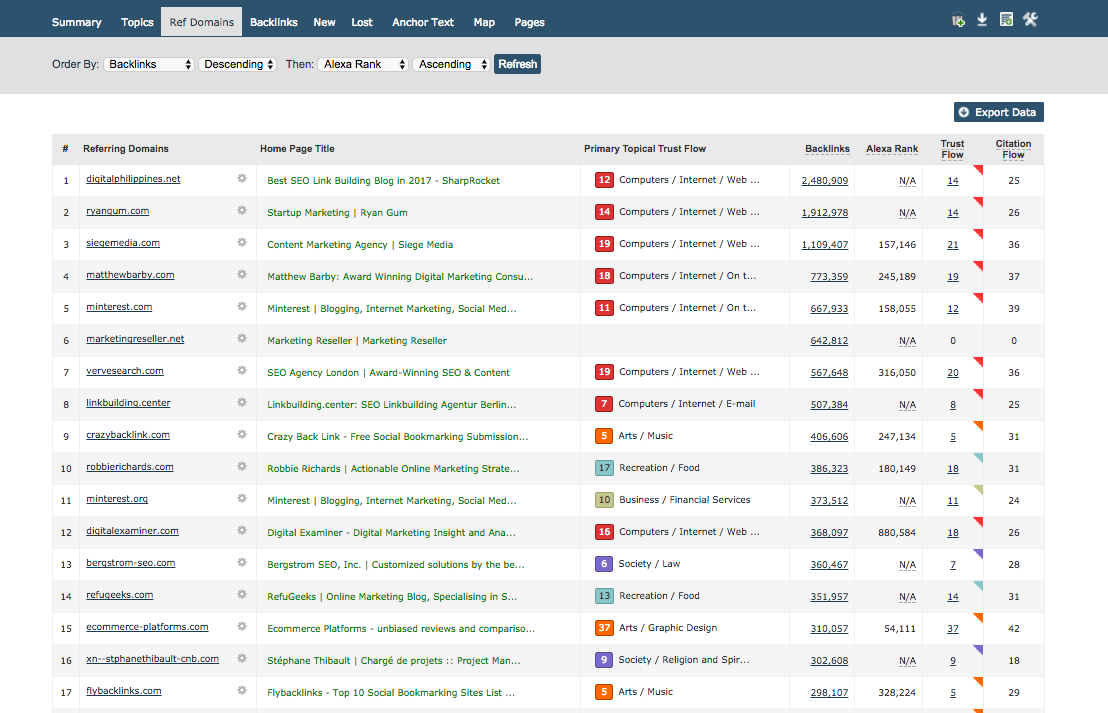Click gear icon for minterest.org
This screenshot has width=1108, height=713.
pos(242,498)
